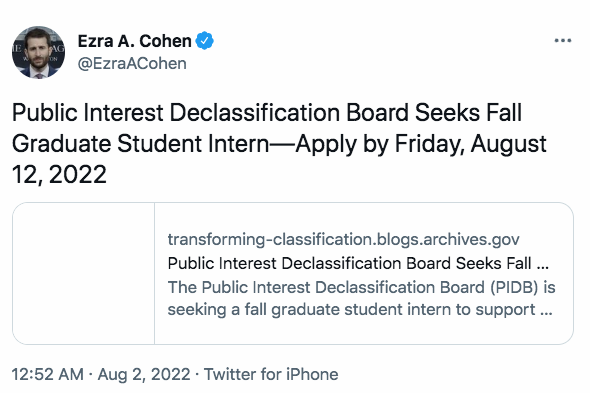
Task: Click the tweet's first line about Declassification Board
Action: pyautogui.click(x=267, y=113)
